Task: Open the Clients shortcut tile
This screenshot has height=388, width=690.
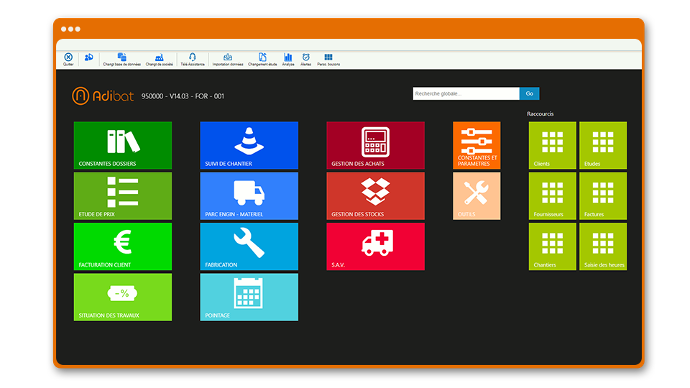Action: coord(552,146)
